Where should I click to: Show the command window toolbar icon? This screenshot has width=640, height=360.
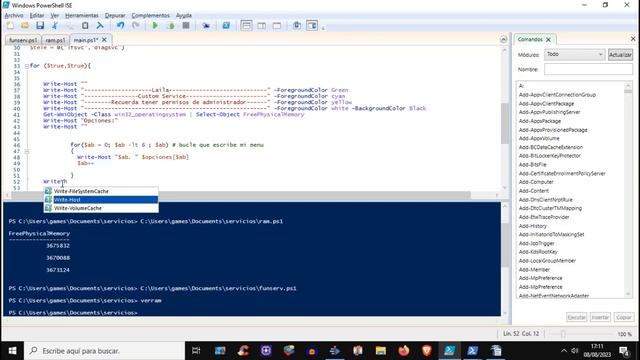point(297,26)
